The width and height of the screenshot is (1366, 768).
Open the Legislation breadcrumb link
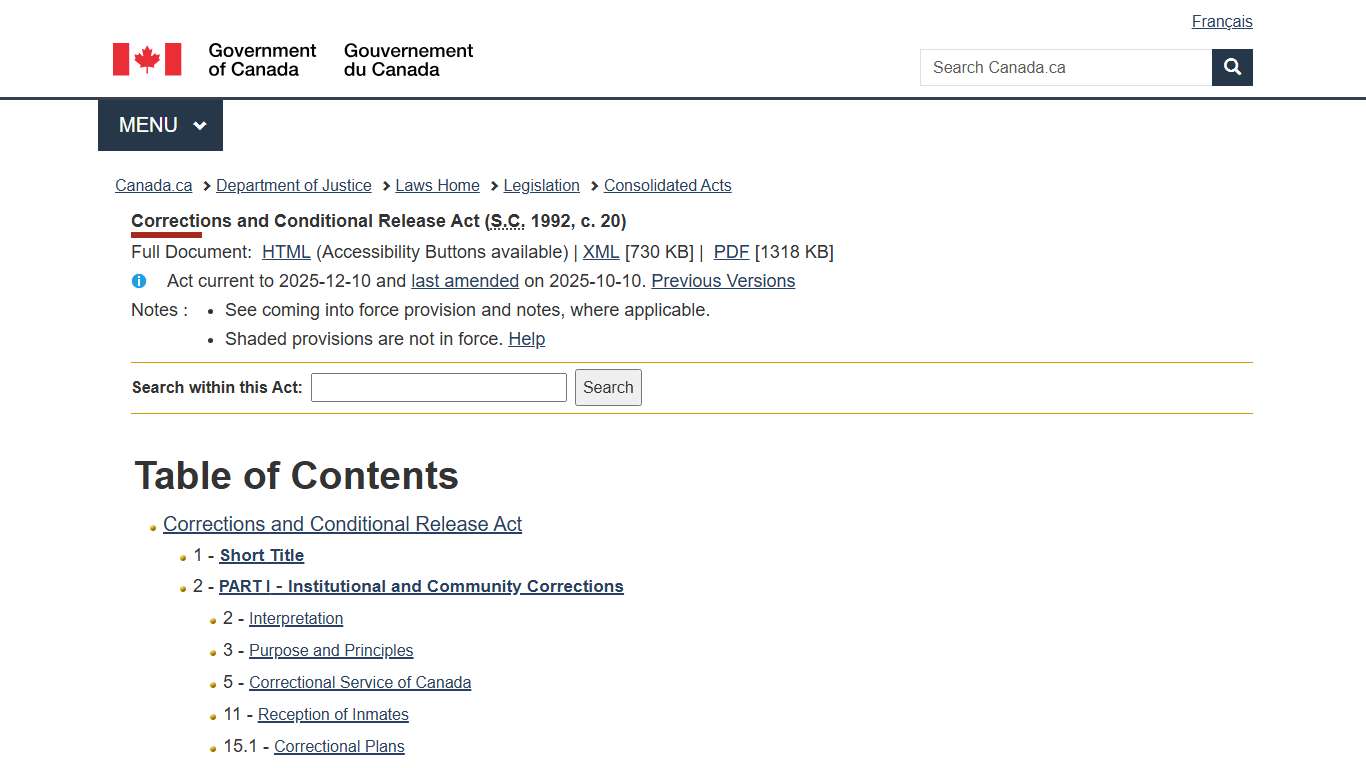541,185
